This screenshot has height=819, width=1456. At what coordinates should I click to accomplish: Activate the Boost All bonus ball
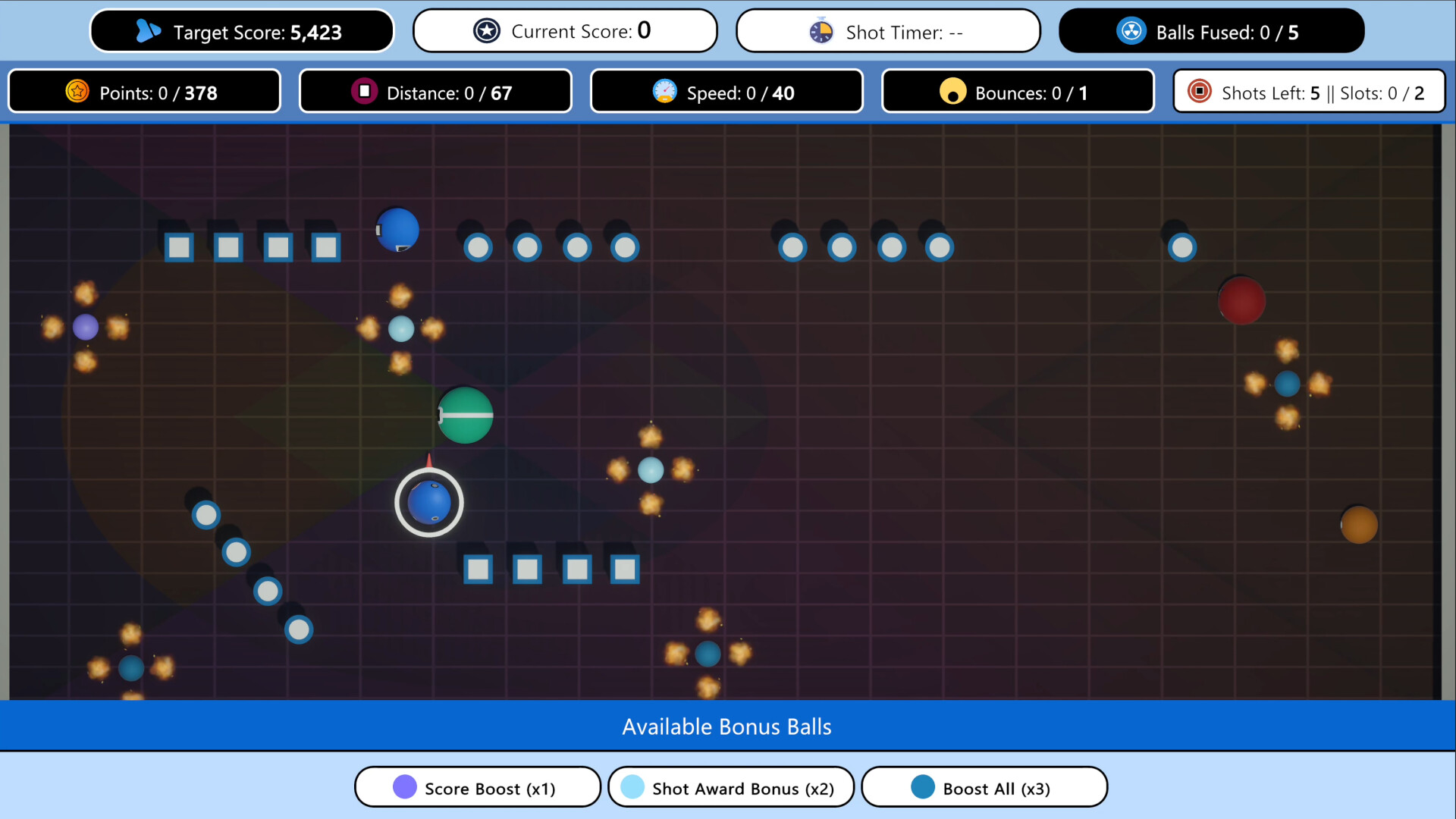click(984, 787)
